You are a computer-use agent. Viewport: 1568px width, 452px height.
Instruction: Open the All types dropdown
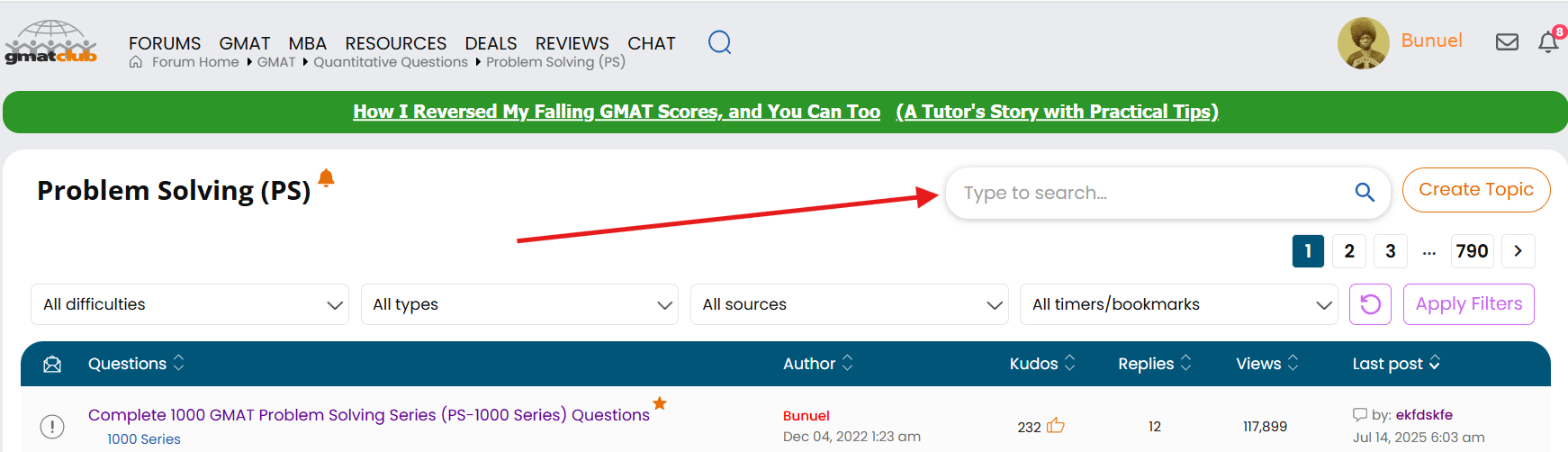pos(519,304)
